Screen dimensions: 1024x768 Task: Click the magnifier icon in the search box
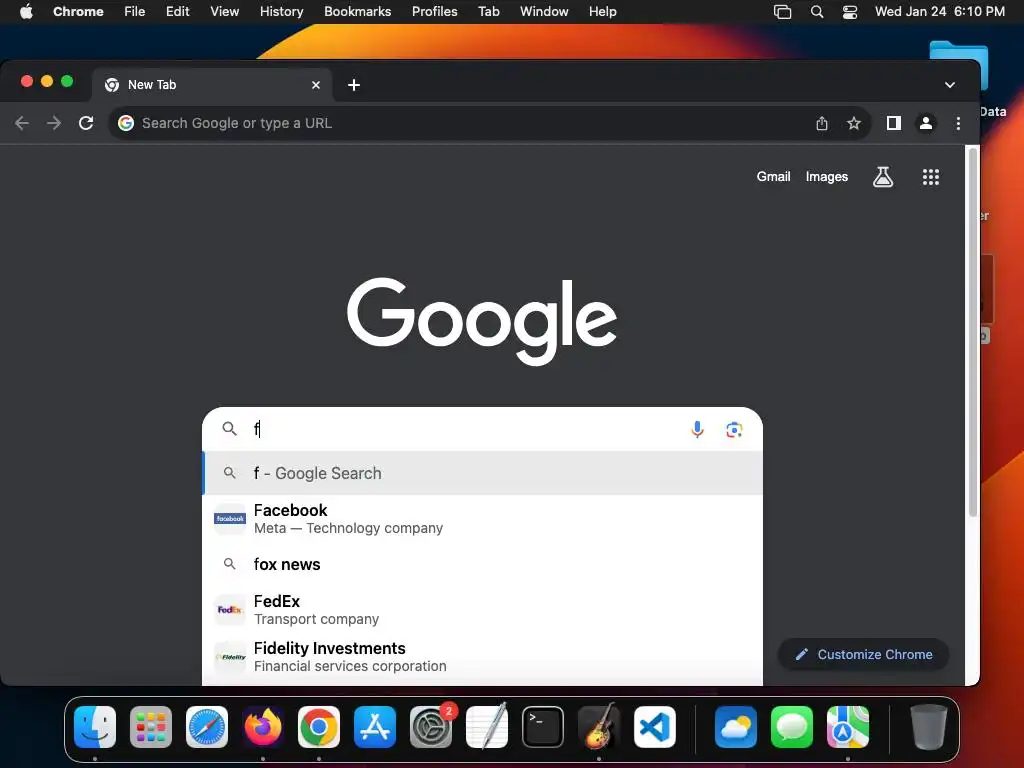click(x=229, y=428)
